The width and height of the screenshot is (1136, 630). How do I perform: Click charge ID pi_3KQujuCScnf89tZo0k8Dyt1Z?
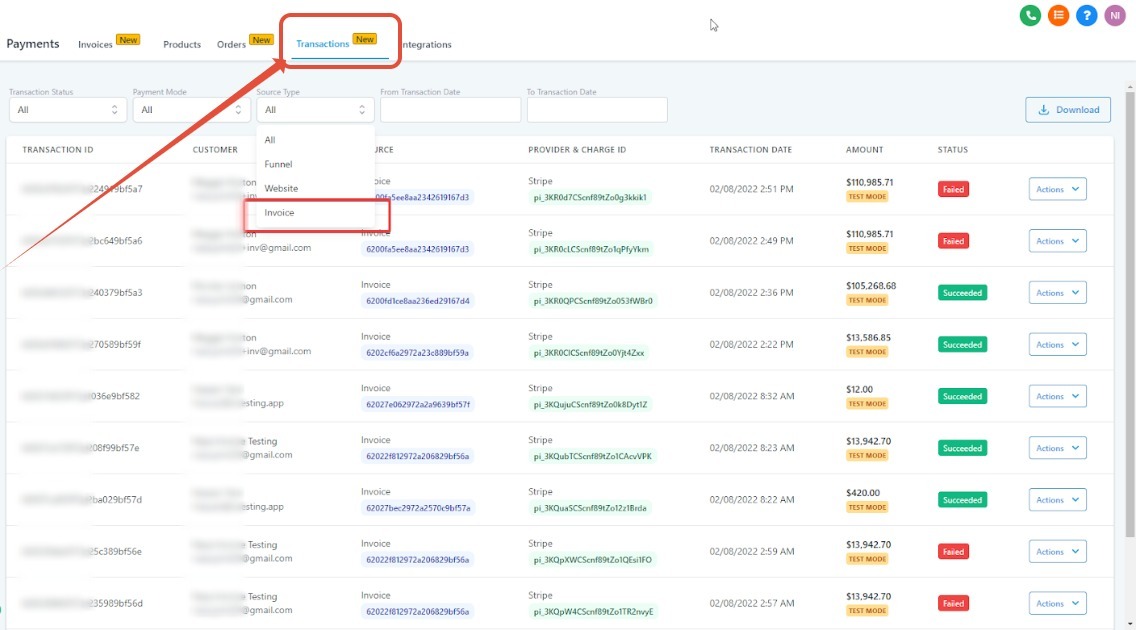(590, 404)
